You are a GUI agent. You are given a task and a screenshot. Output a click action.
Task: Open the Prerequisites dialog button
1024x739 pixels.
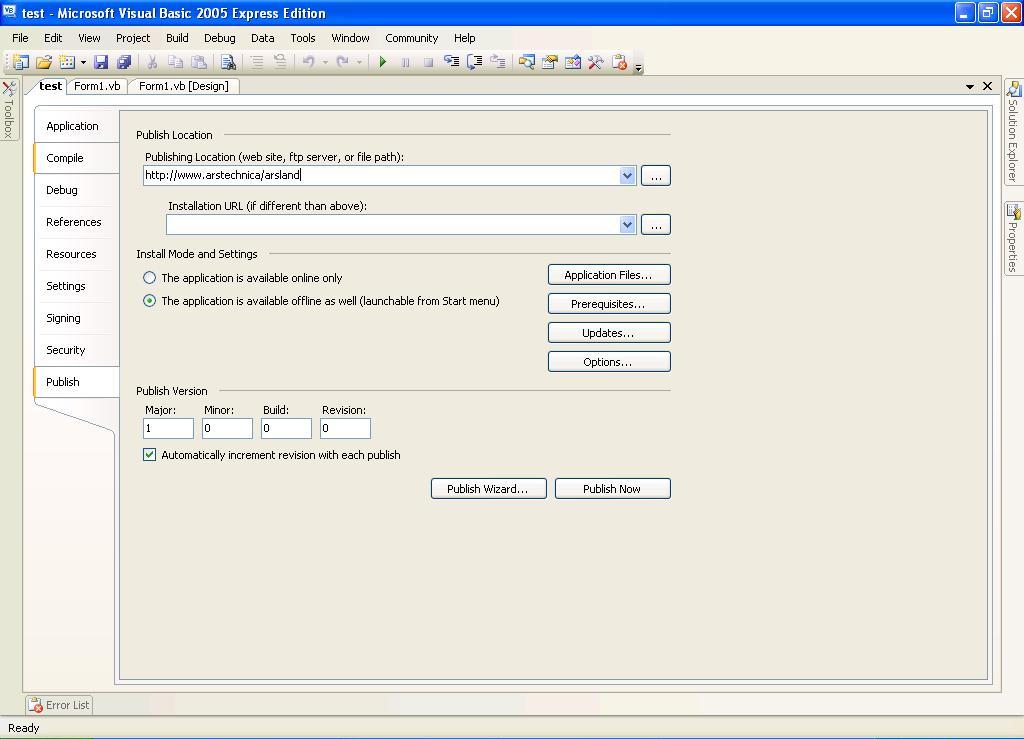click(608, 304)
